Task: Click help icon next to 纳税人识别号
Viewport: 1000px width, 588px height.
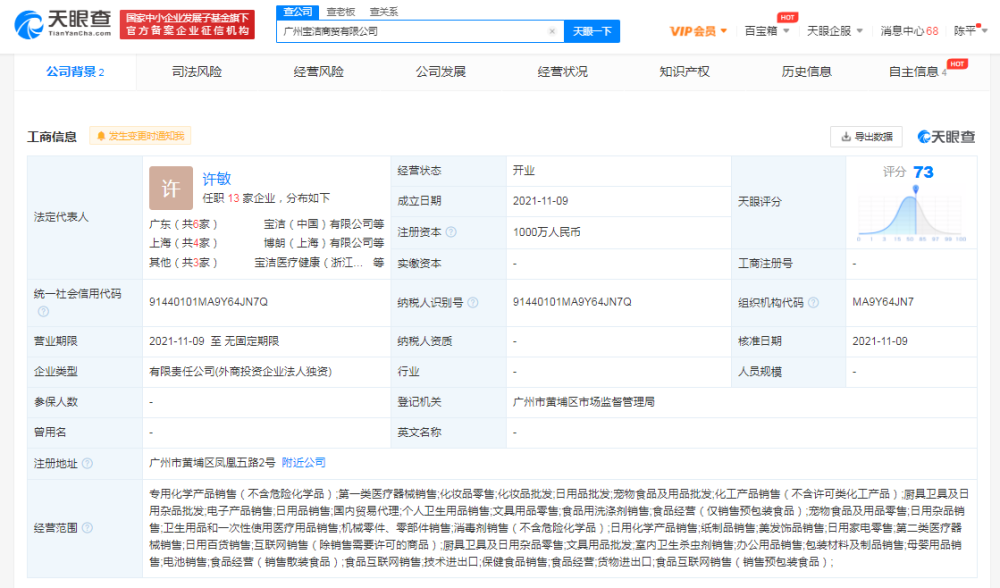Action: (472, 302)
